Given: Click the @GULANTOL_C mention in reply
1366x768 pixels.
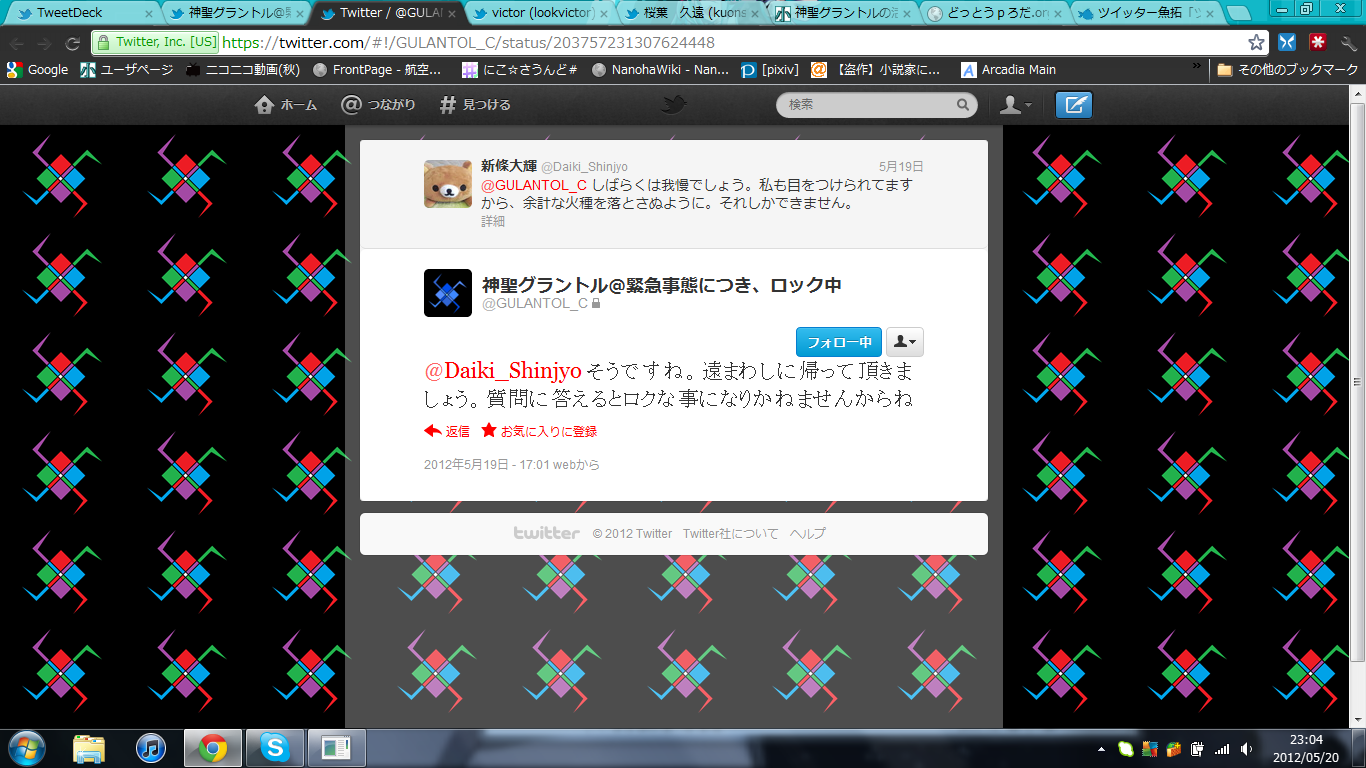Looking at the screenshot, I should pos(534,185).
